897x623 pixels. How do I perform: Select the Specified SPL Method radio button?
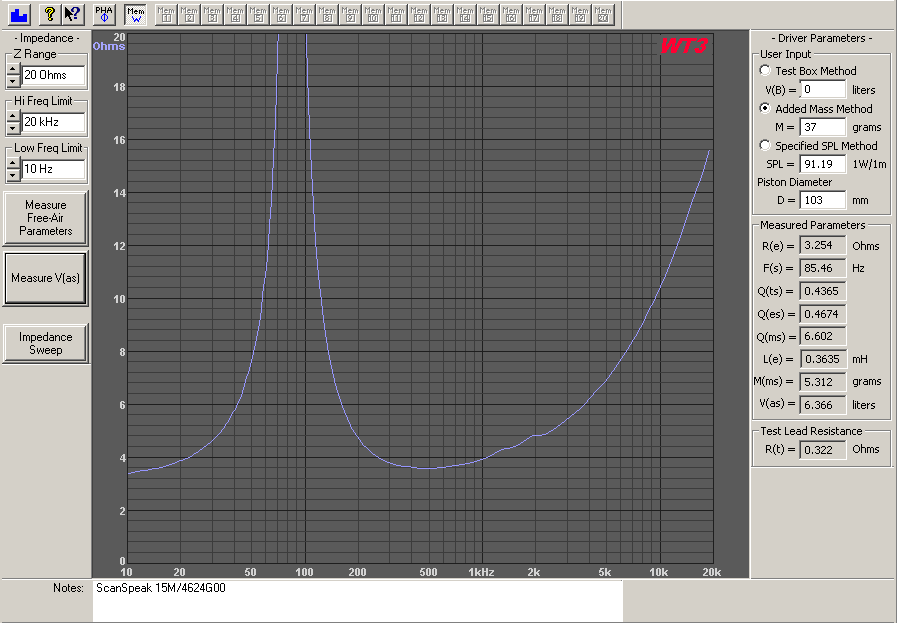(x=765, y=145)
